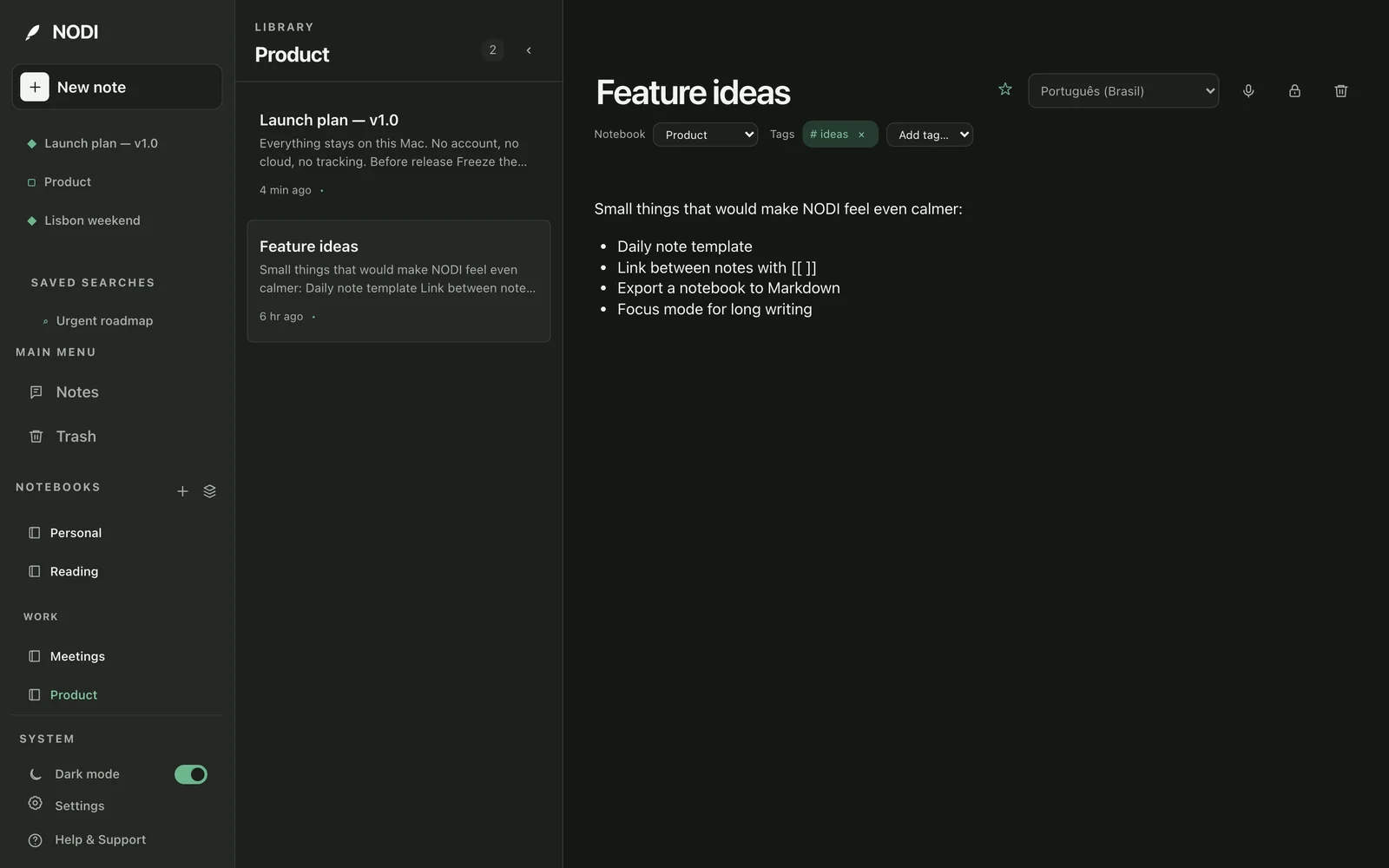1389x868 pixels.
Task: Start voice dictation with microphone icon
Action: [x=1248, y=91]
